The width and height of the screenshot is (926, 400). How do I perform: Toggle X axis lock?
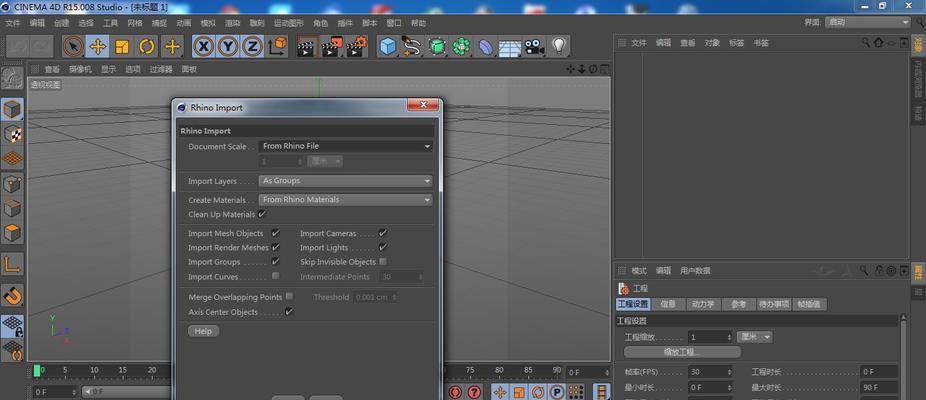pos(203,46)
